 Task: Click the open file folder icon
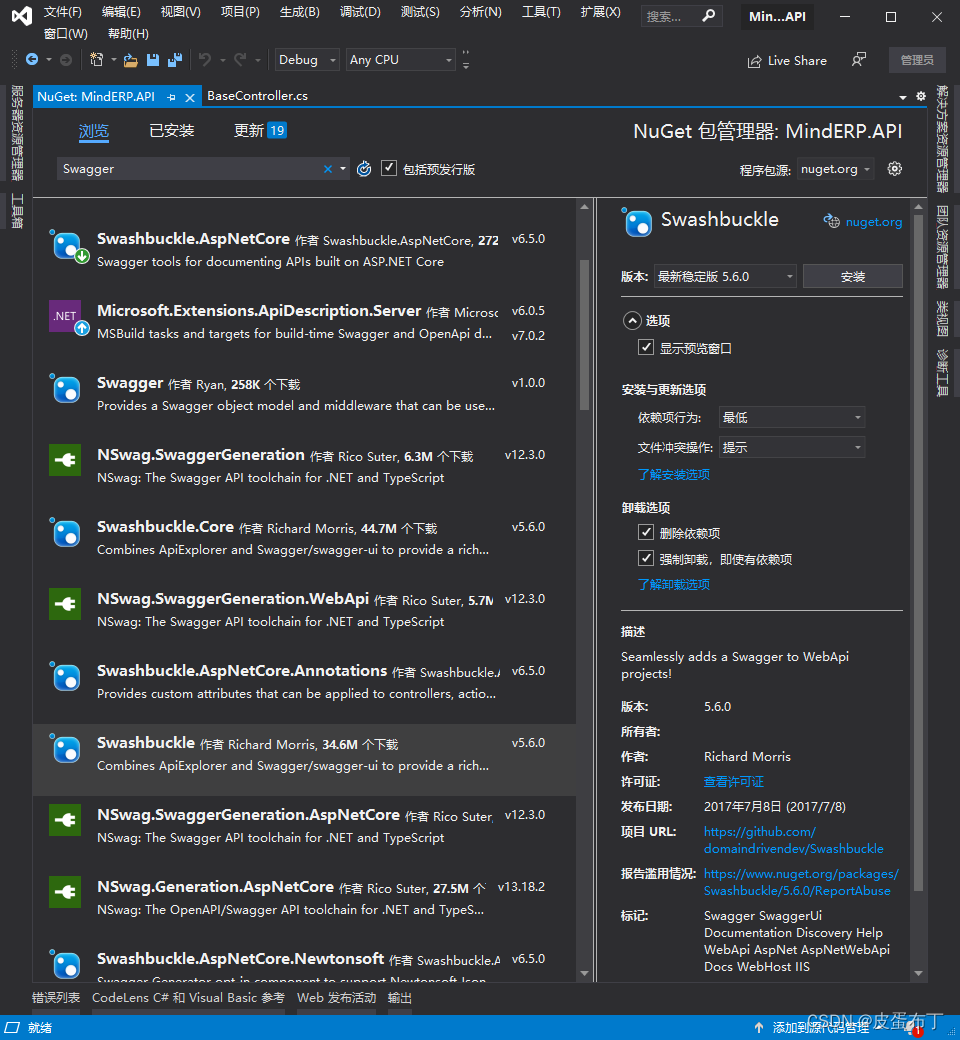tap(131, 60)
